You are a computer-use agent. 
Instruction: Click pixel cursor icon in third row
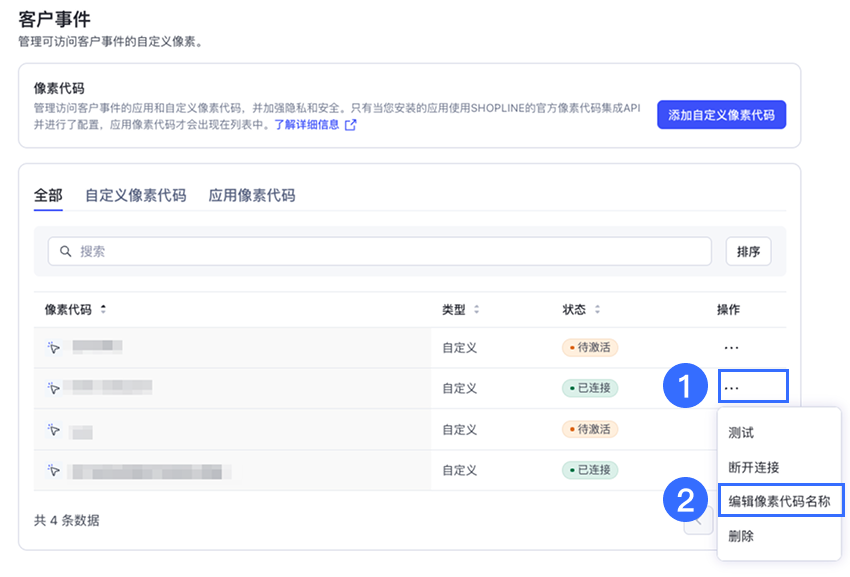point(54,430)
